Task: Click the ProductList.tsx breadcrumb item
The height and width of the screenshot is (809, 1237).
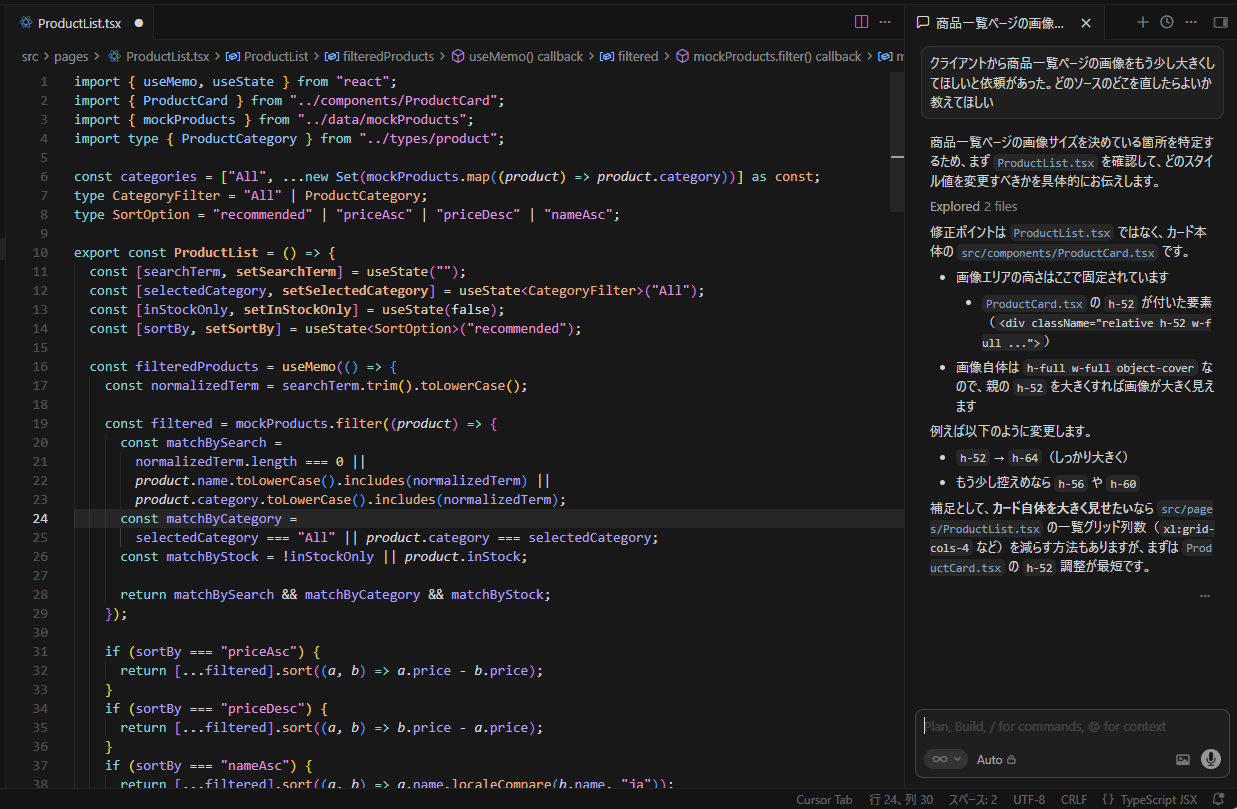Action: click(158, 57)
